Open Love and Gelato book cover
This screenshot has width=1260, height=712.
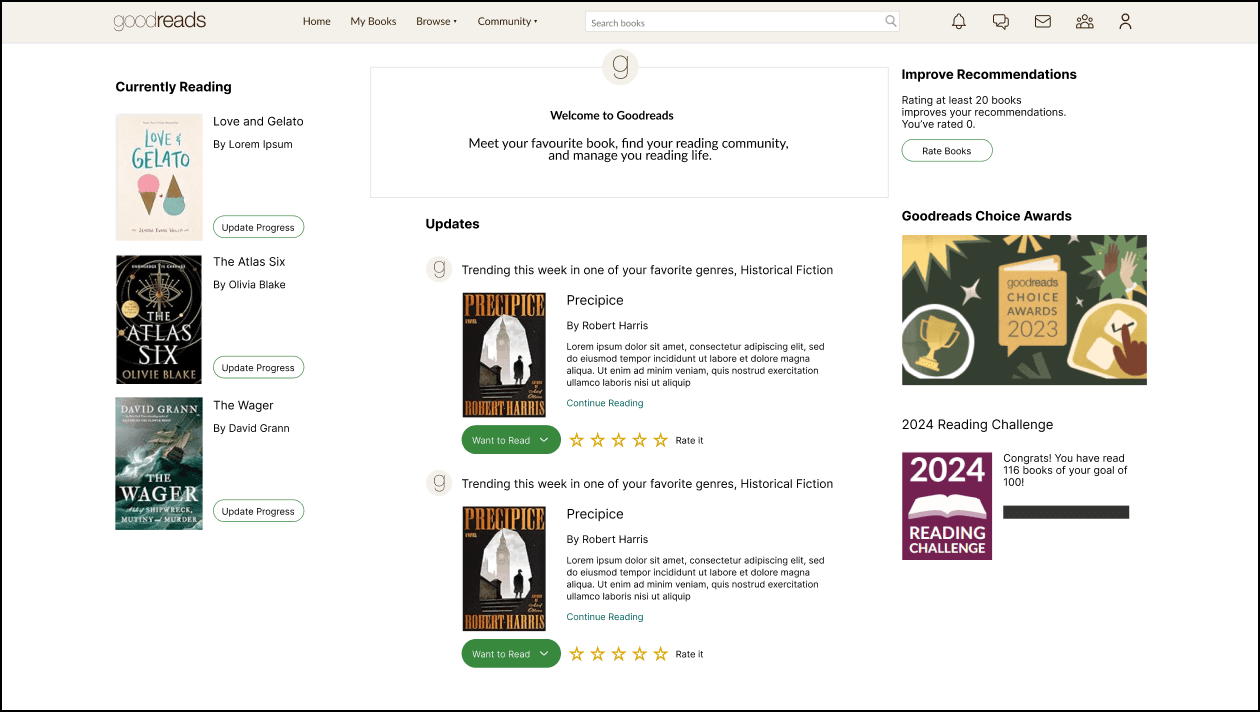[159, 177]
